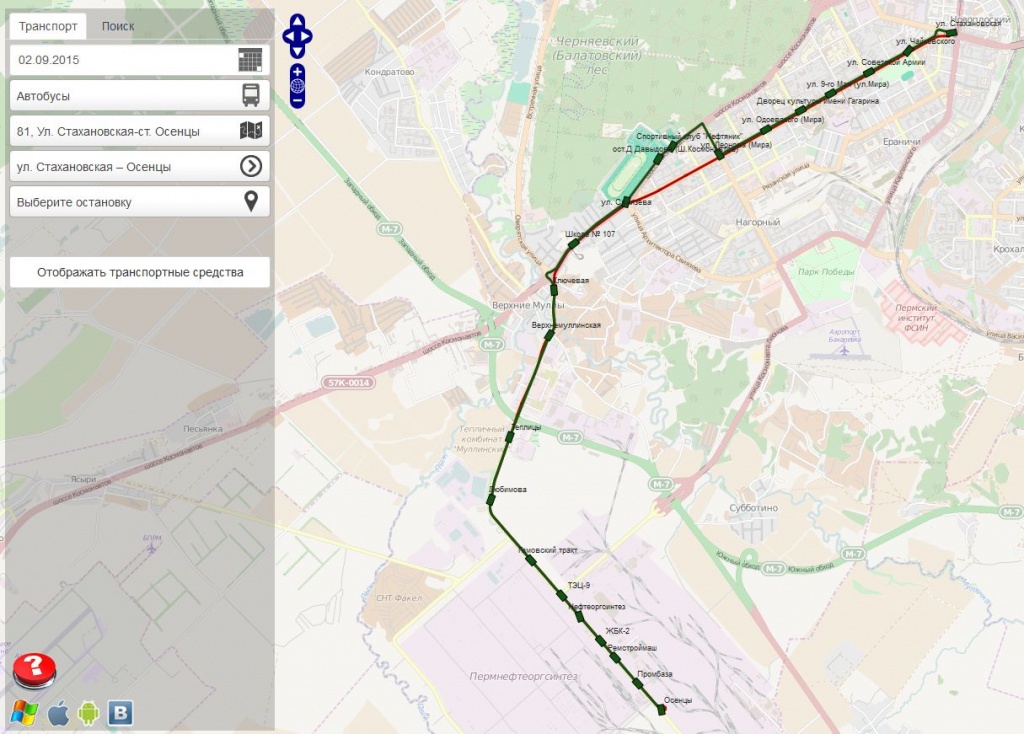Open the VK social link icon
Image resolution: width=1024 pixels, height=734 pixels.
tap(120, 713)
